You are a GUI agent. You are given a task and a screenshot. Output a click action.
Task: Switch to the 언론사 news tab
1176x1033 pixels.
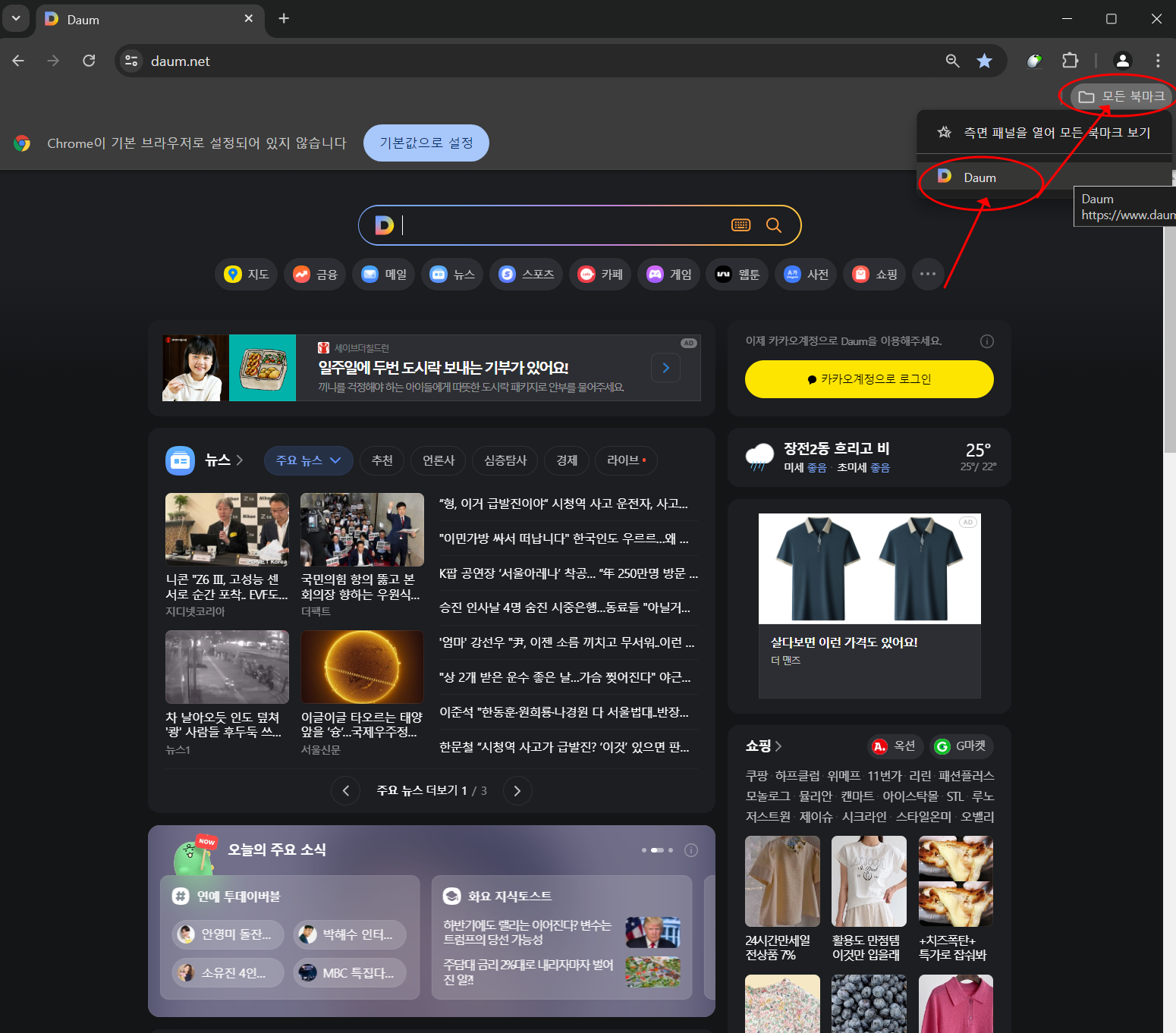[x=439, y=460]
